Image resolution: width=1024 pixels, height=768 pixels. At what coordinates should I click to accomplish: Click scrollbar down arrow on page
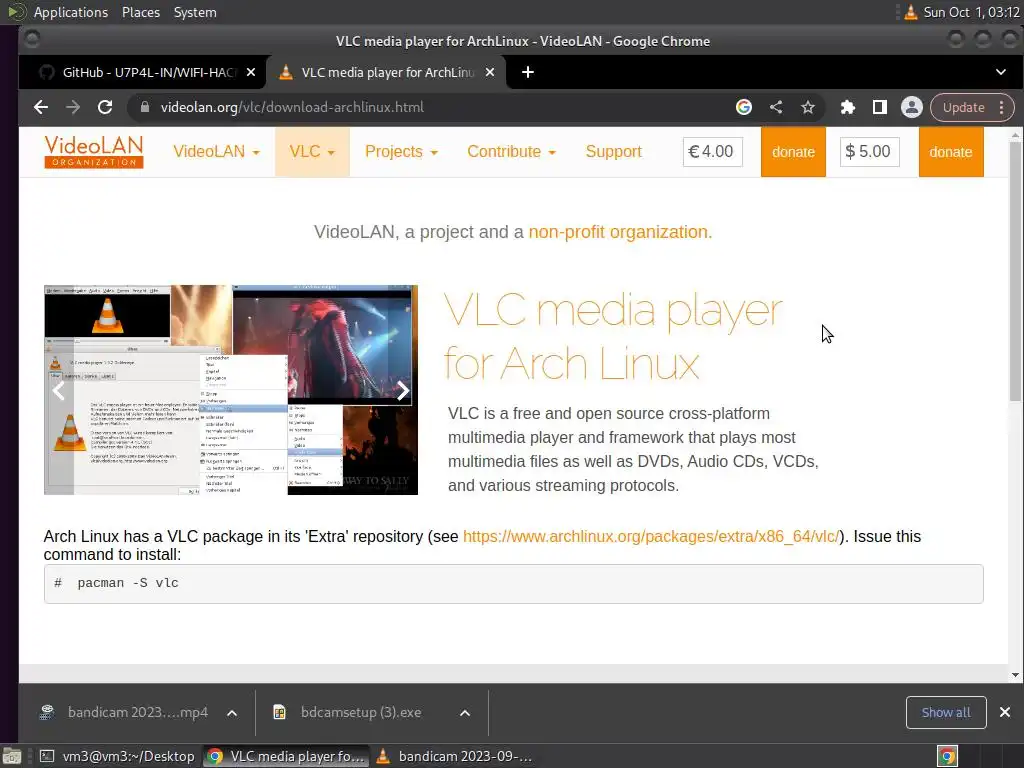pyautogui.click(x=1015, y=675)
